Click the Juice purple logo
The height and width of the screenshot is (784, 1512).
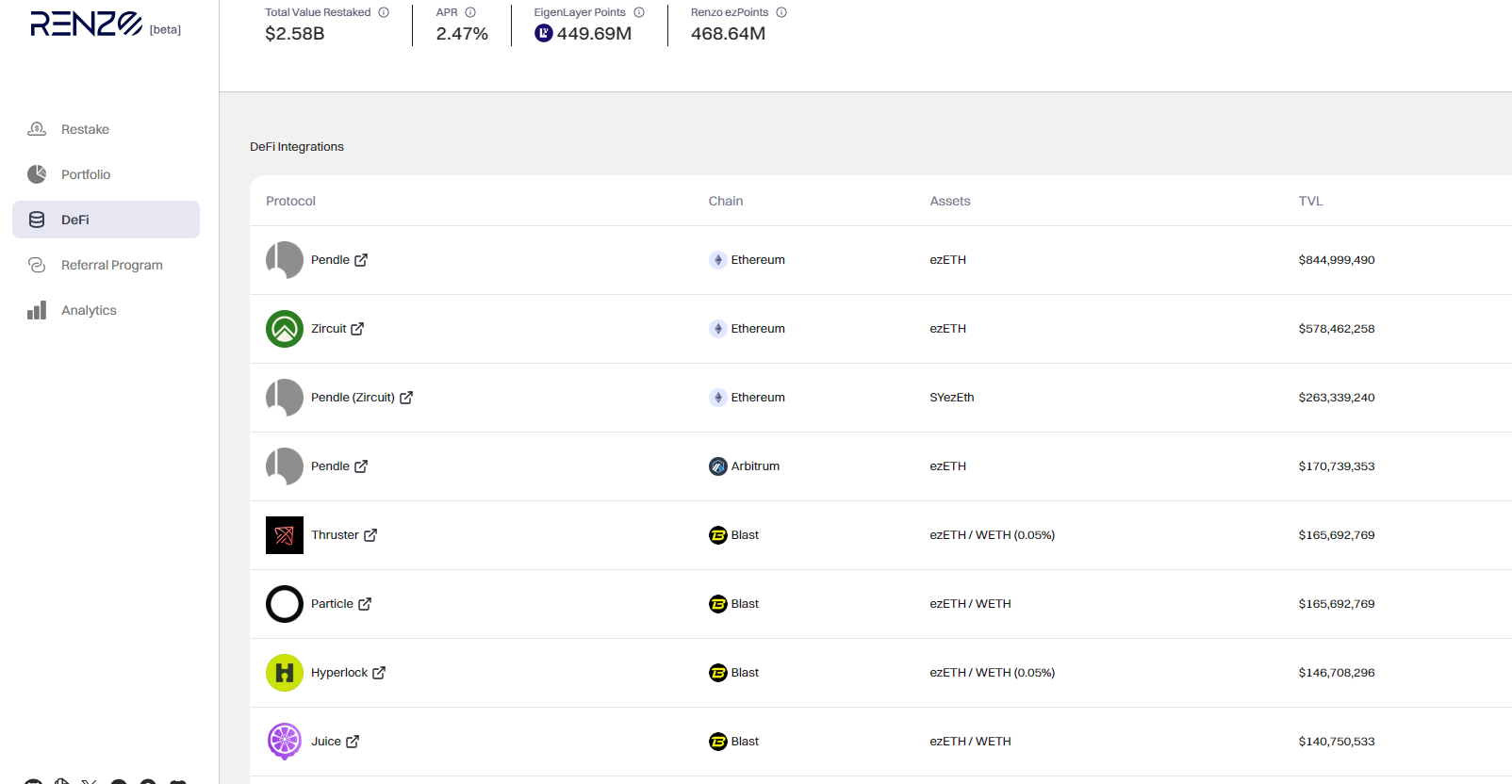click(x=285, y=742)
